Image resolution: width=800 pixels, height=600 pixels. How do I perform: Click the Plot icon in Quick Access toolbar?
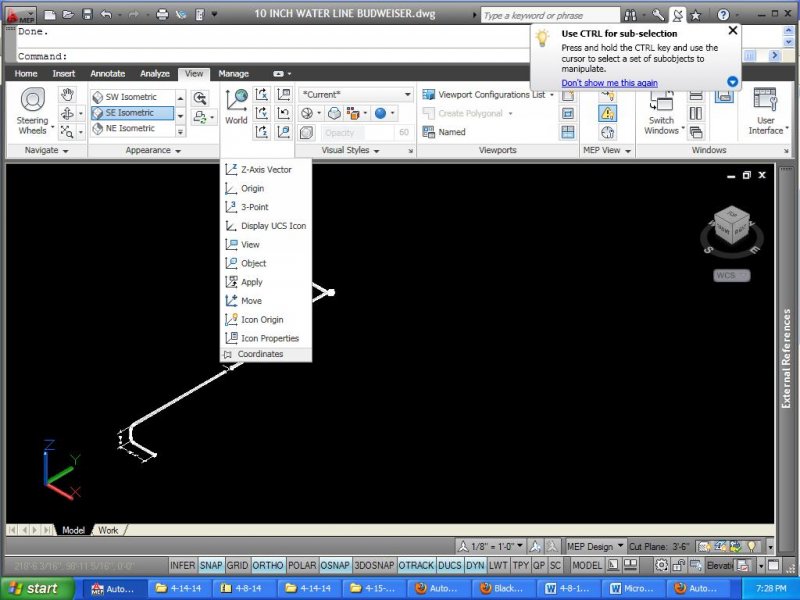click(161, 14)
